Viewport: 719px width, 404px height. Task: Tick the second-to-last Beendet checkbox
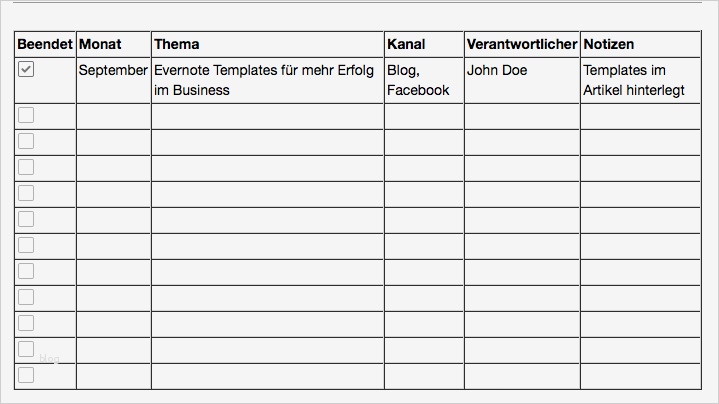coord(26,349)
